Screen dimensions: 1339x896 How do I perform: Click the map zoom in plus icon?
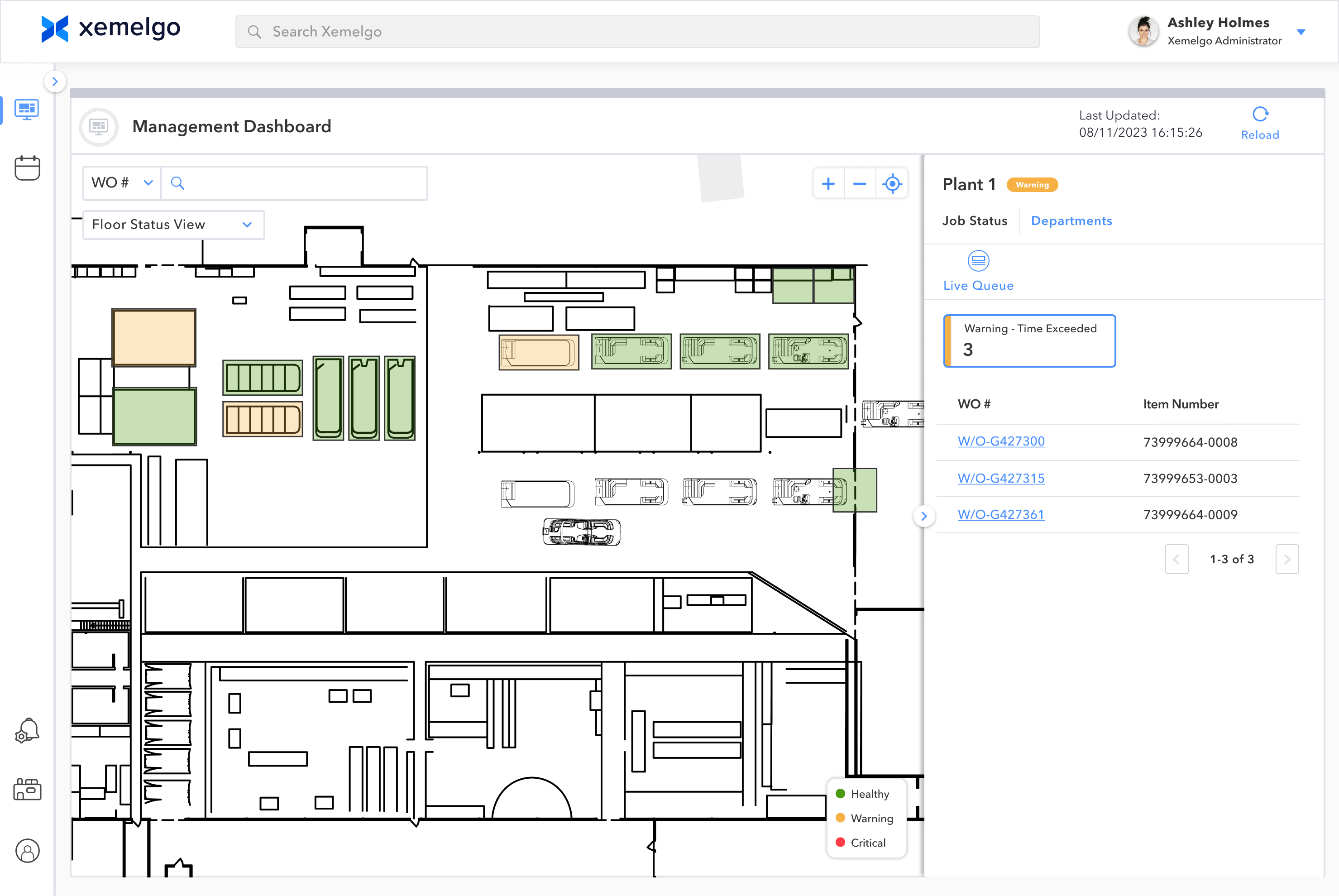(x=828, y=184)
